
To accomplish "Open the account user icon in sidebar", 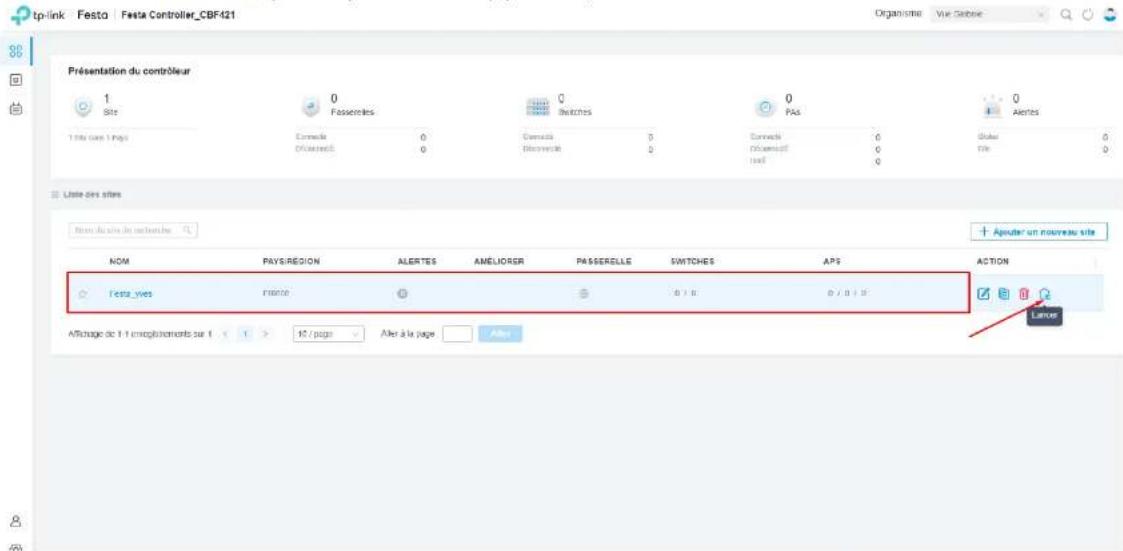I will point(14,521).
